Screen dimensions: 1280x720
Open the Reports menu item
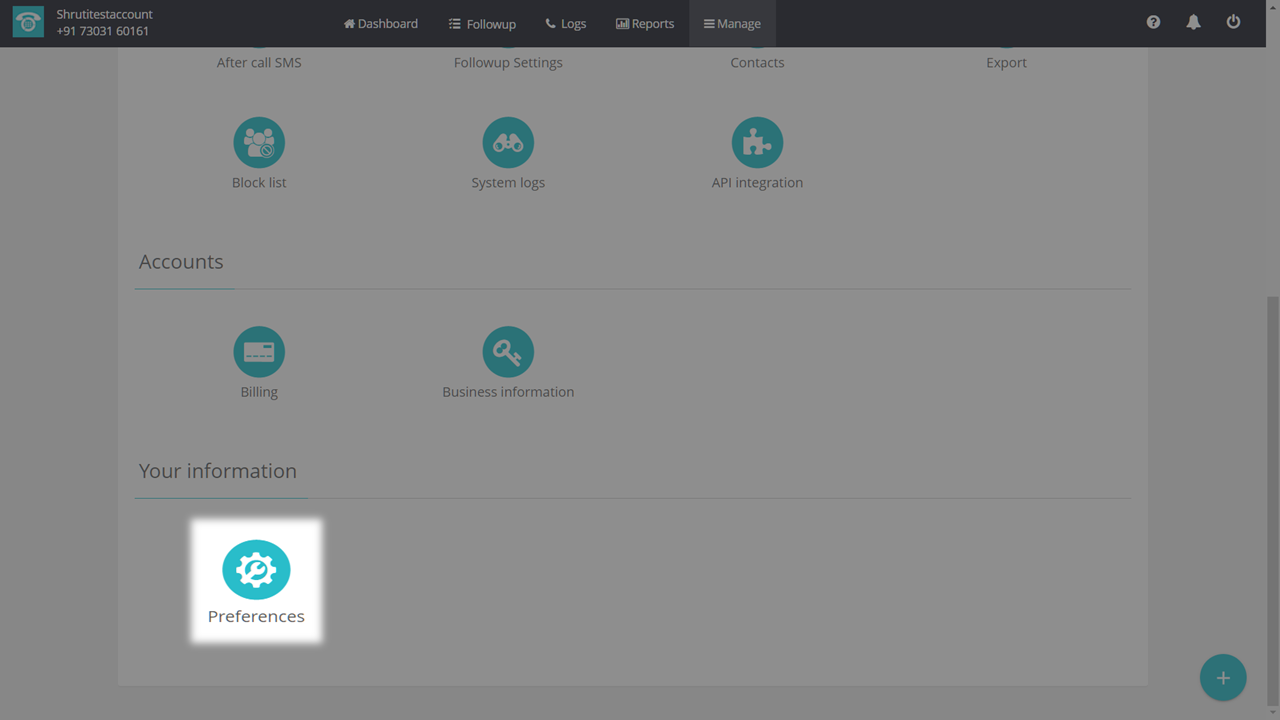pos(645,23)
